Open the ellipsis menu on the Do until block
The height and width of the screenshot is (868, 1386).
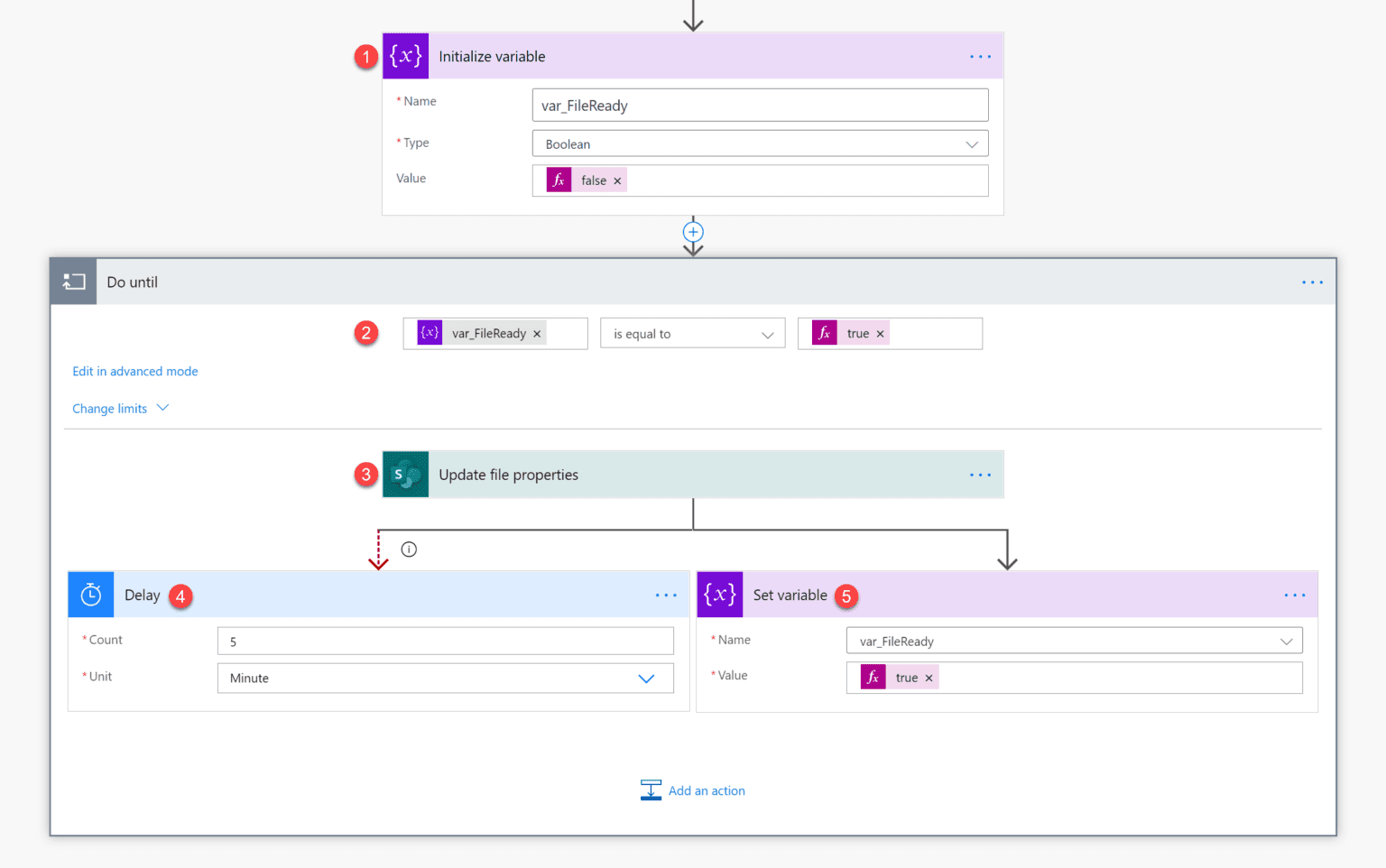point(1312,281)
